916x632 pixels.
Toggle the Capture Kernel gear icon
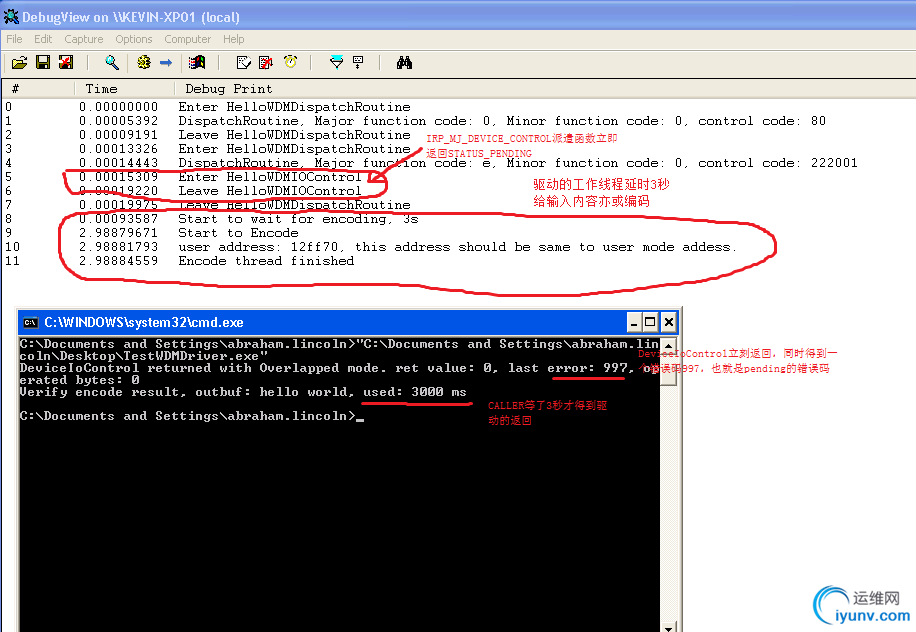click(x=144, y=62)
